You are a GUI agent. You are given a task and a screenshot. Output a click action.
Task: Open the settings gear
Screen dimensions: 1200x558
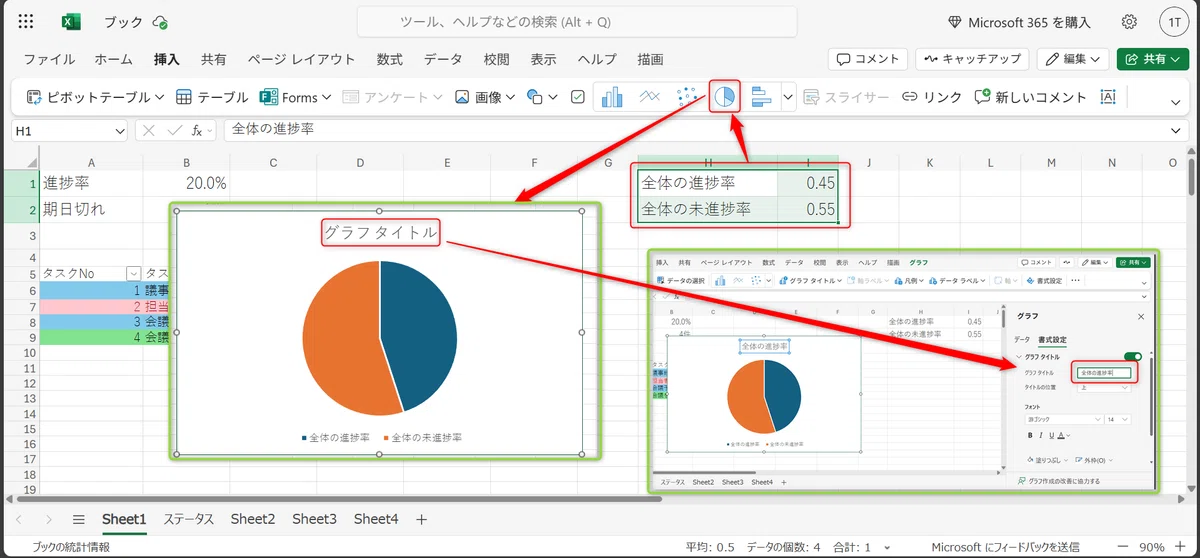pos(1129,22)
